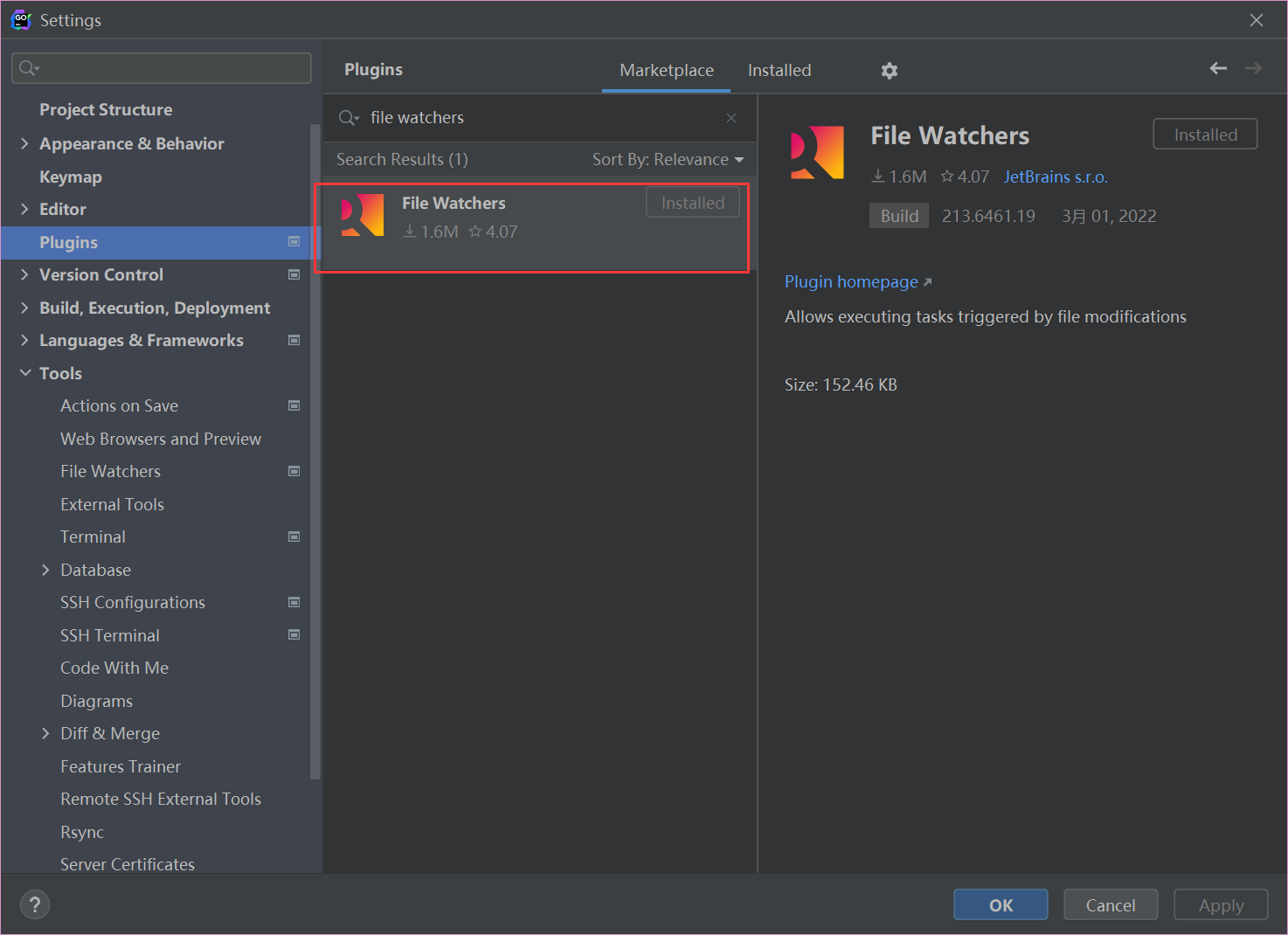Open the JetBrains s.r.o. vendor link
The width and height of the screenshot is (1288, 935).
click(1056, 177)
